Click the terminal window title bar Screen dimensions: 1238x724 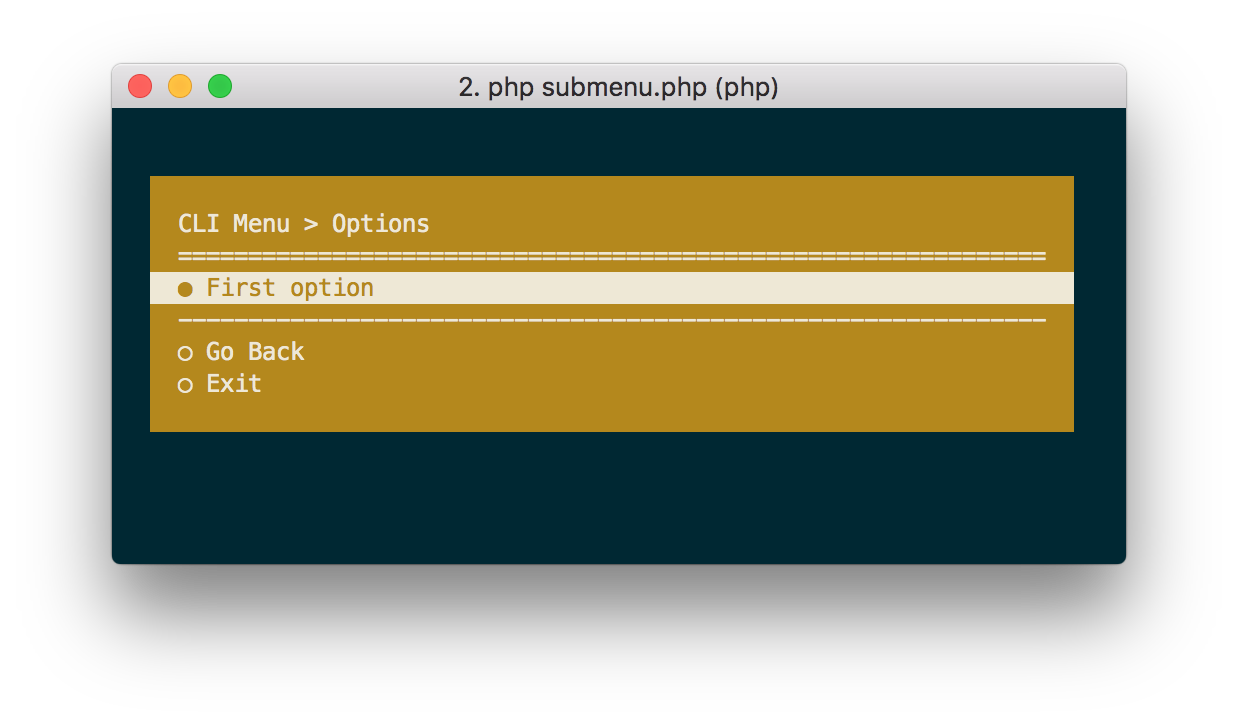(x=620, y=87)
